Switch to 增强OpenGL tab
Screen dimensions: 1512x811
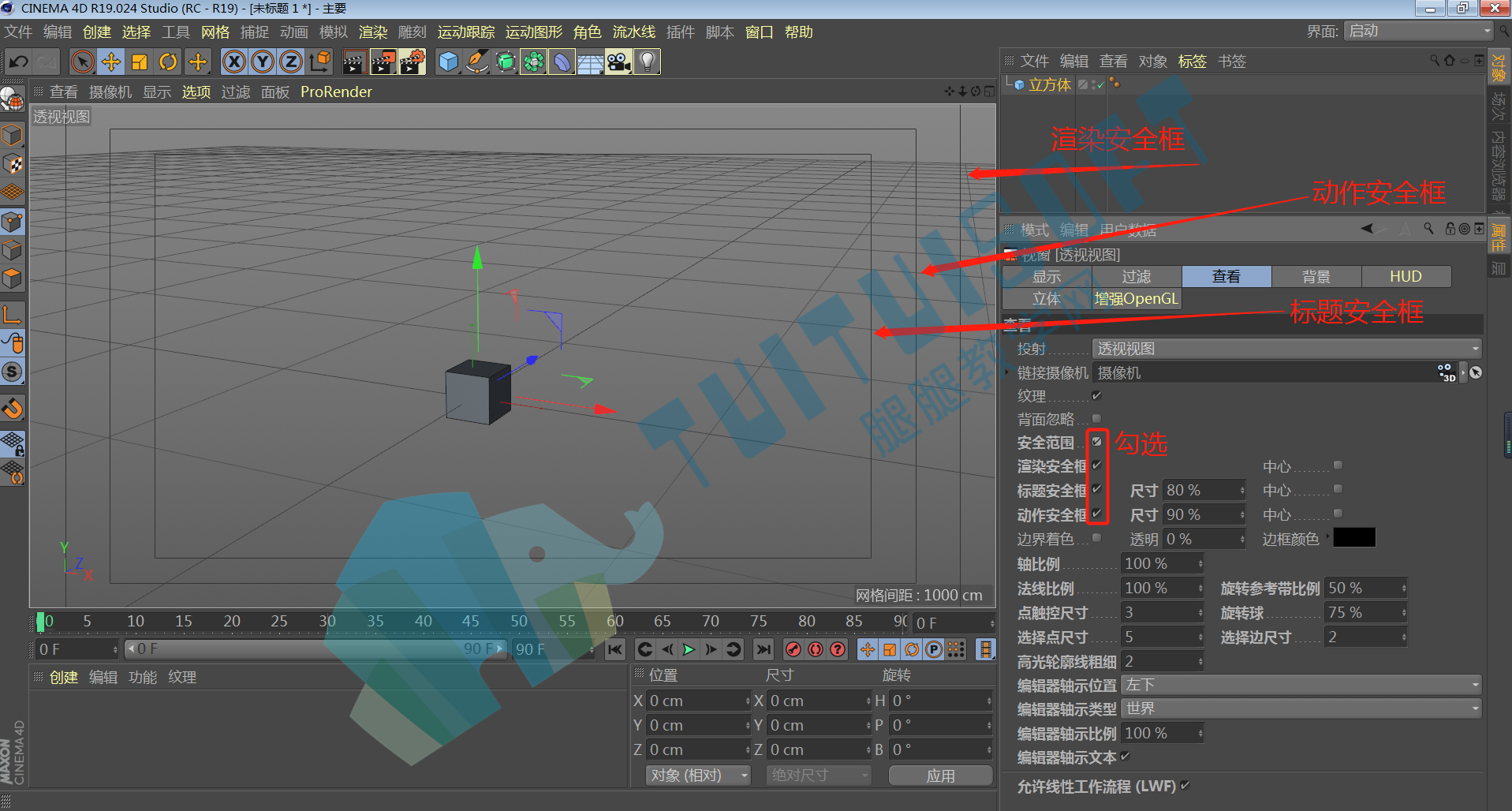[1136, 299]
